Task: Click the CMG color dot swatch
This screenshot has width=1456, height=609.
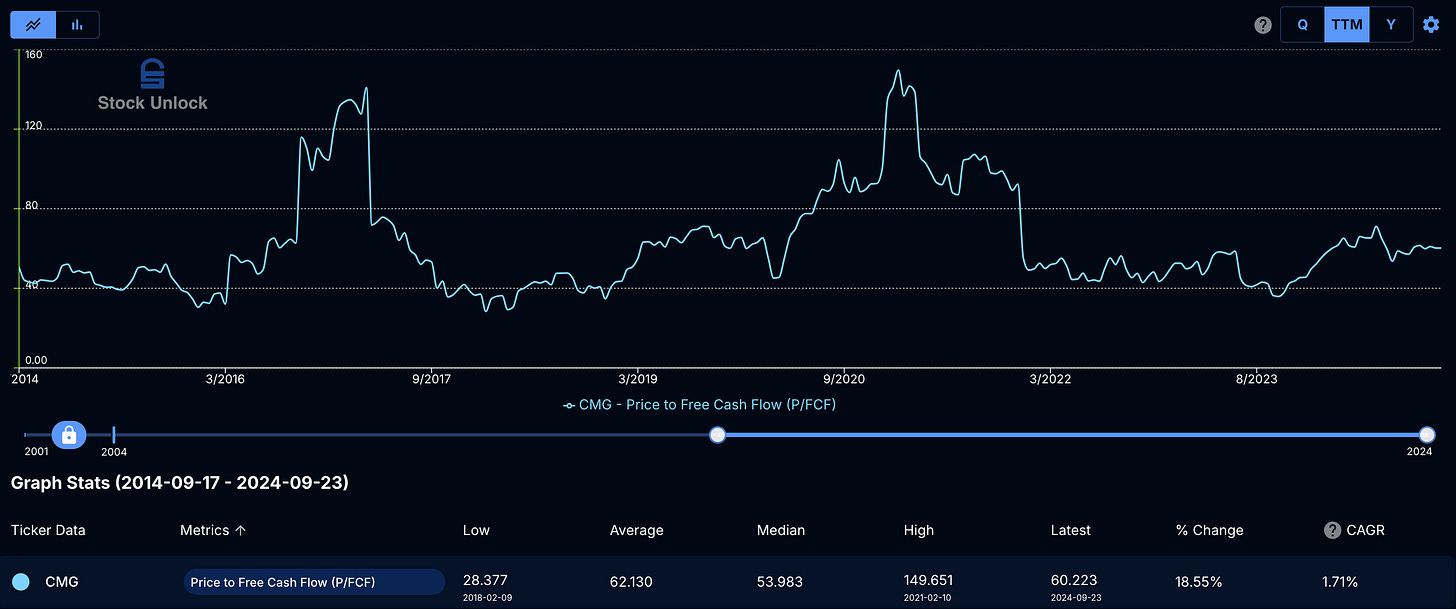Action: (x=21, y=582)
